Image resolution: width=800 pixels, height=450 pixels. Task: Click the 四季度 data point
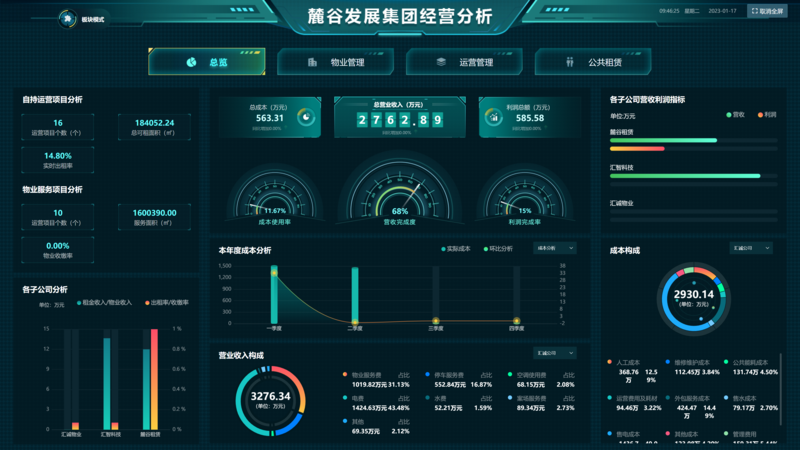516,321
